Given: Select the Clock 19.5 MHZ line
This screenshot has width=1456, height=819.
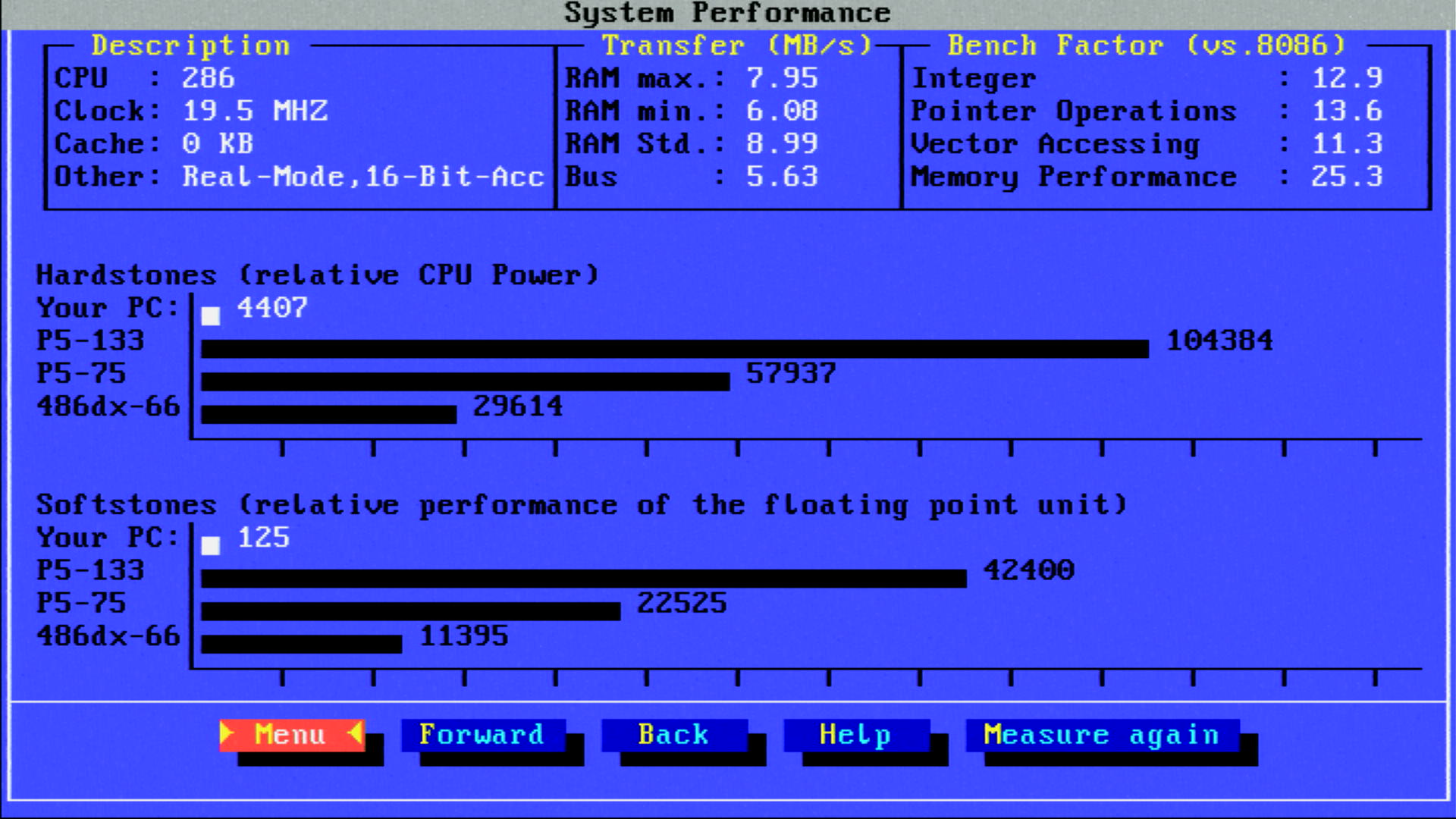Looking at the screenshot, I should (191, 111).
